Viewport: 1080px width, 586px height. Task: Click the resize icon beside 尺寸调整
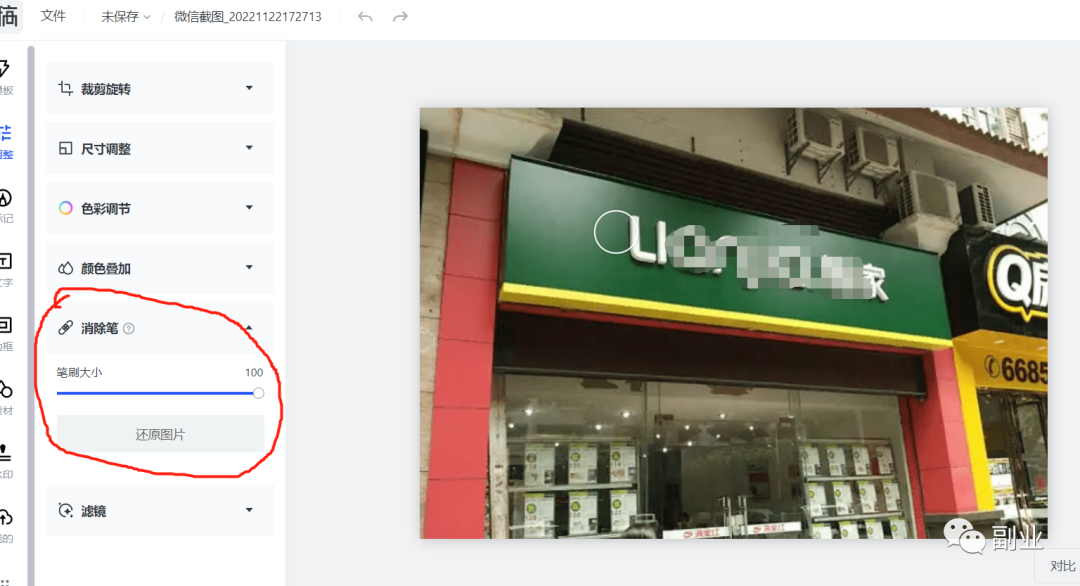coord(65,148)
